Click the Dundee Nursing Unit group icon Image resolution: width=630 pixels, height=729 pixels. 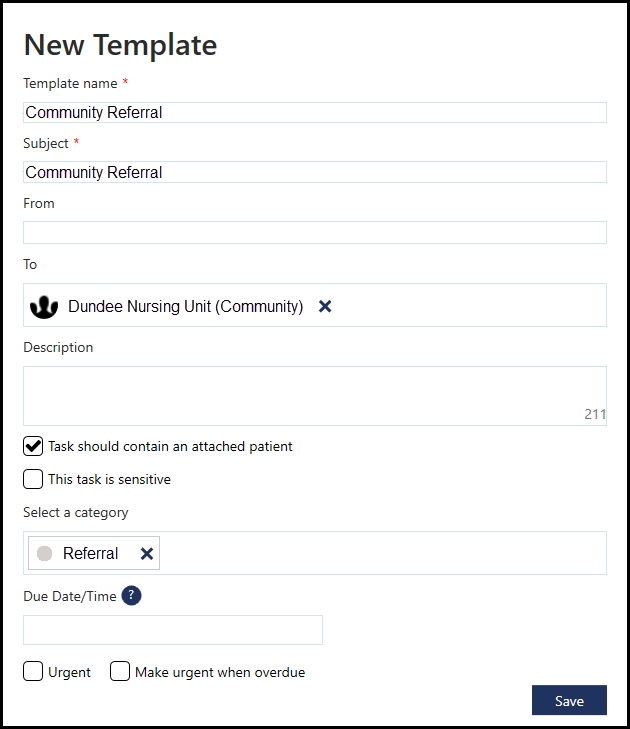[x=43, y=307]
